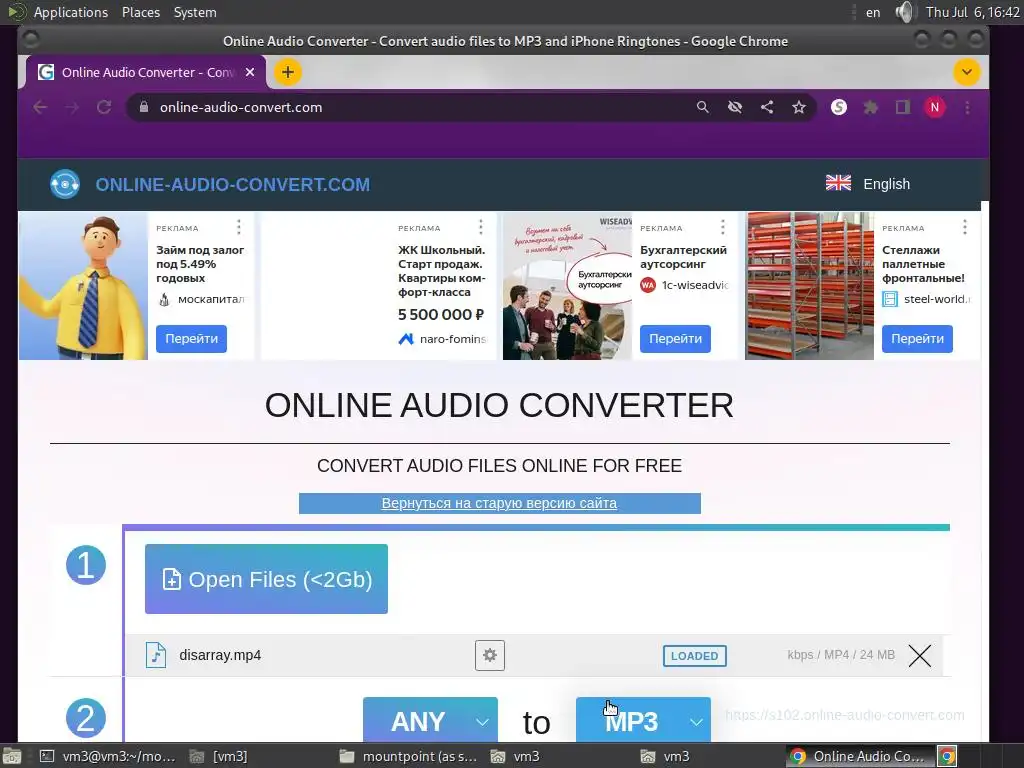The height and width of the screenshot is (768, 1024).
Task: Switch to Online Audio Co... taskbar item
Action: pos(859,756)
